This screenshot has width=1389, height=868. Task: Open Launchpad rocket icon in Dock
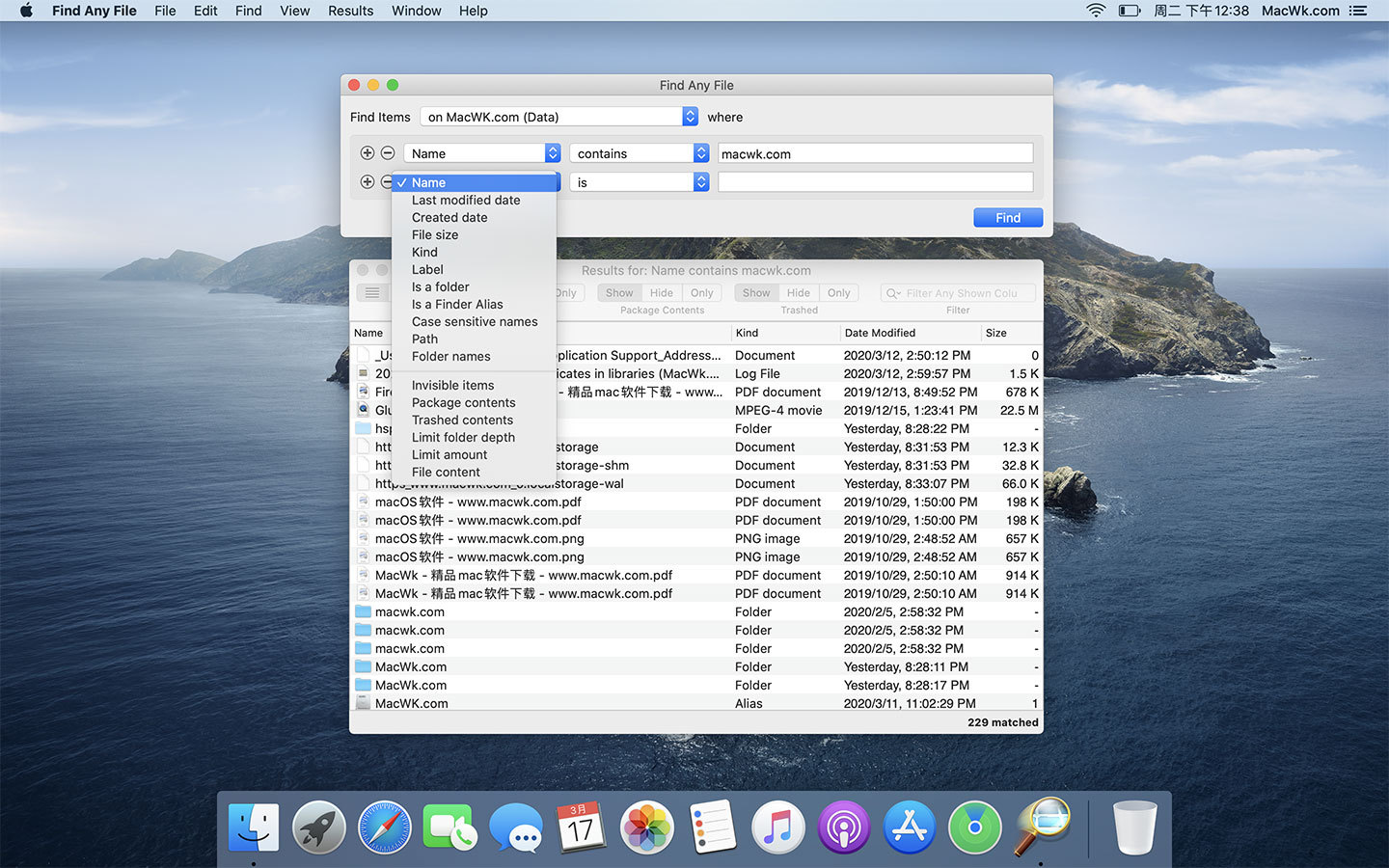click(319, 827)
